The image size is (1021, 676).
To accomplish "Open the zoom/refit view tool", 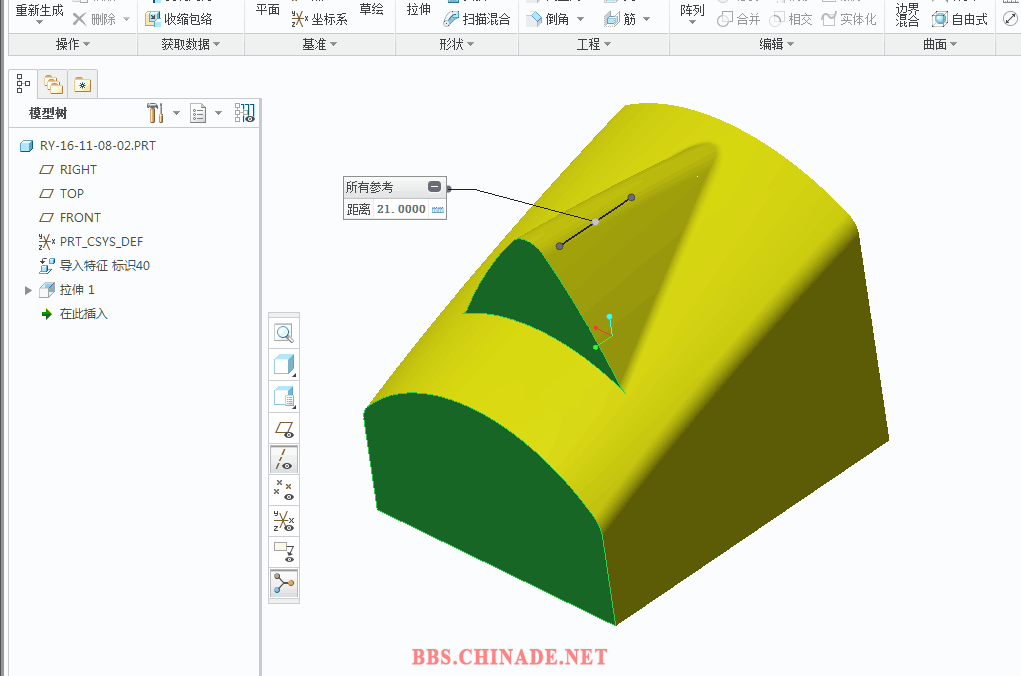I will pyautogui.click(x=284, y=334).
